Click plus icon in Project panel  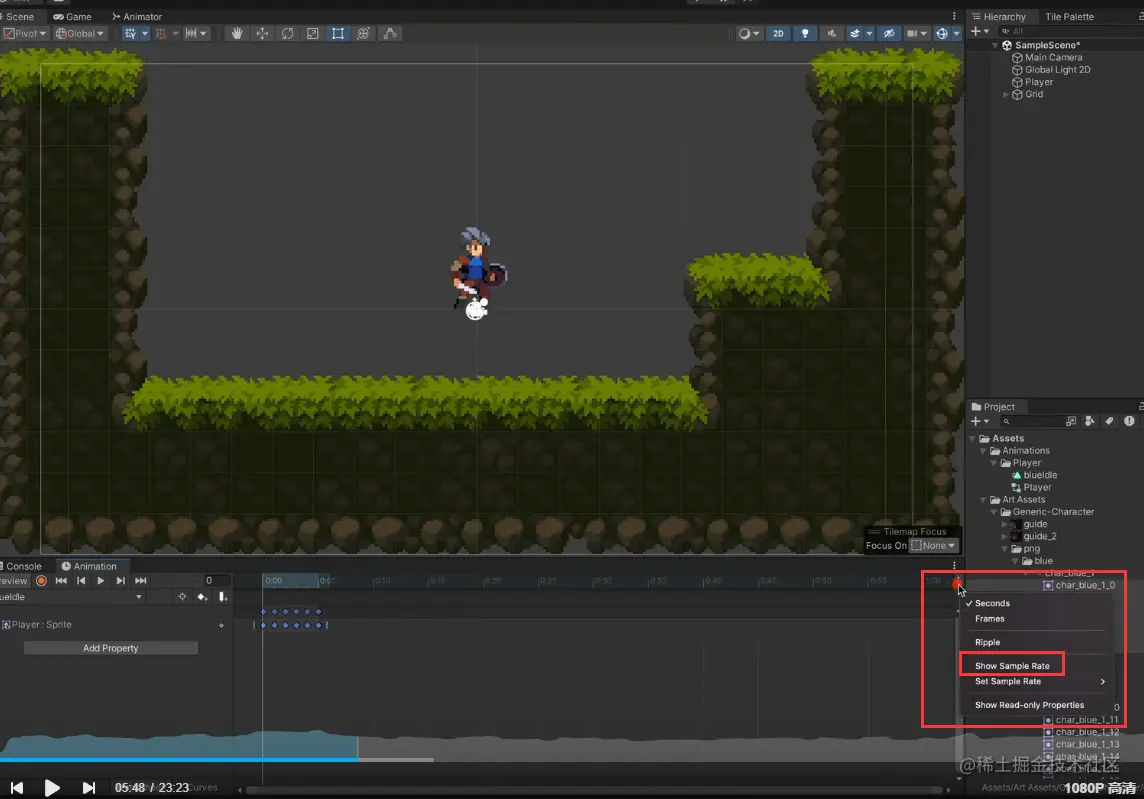[975, 421]
